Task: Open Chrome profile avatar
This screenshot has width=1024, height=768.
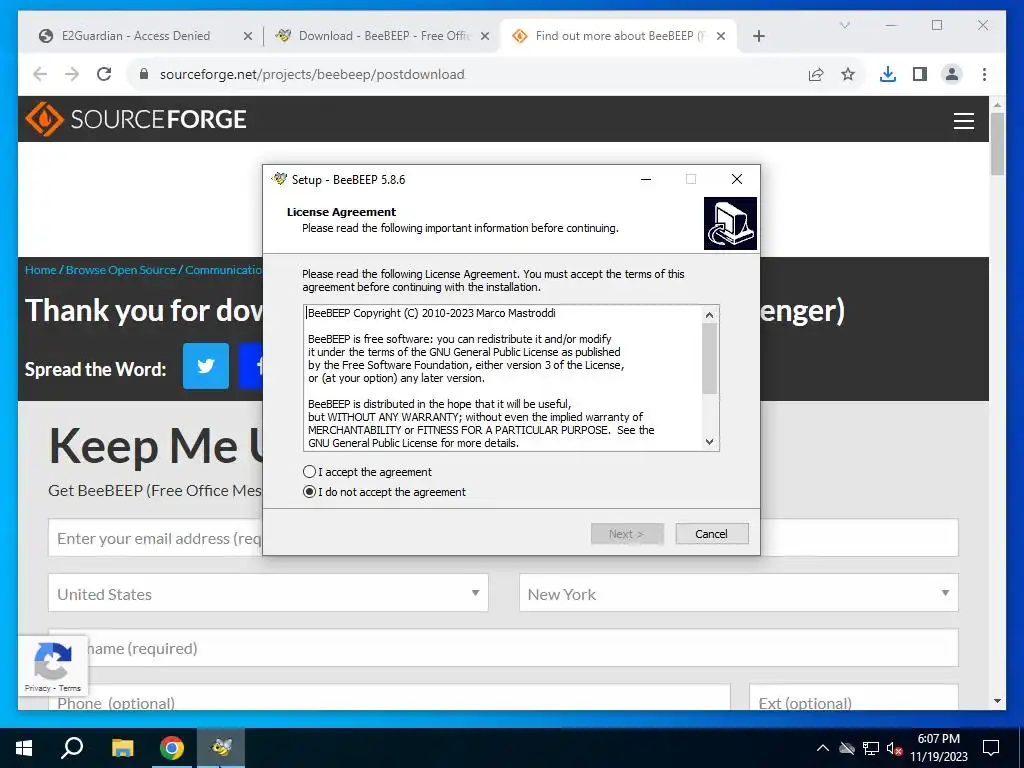Action: pos(952,74)
